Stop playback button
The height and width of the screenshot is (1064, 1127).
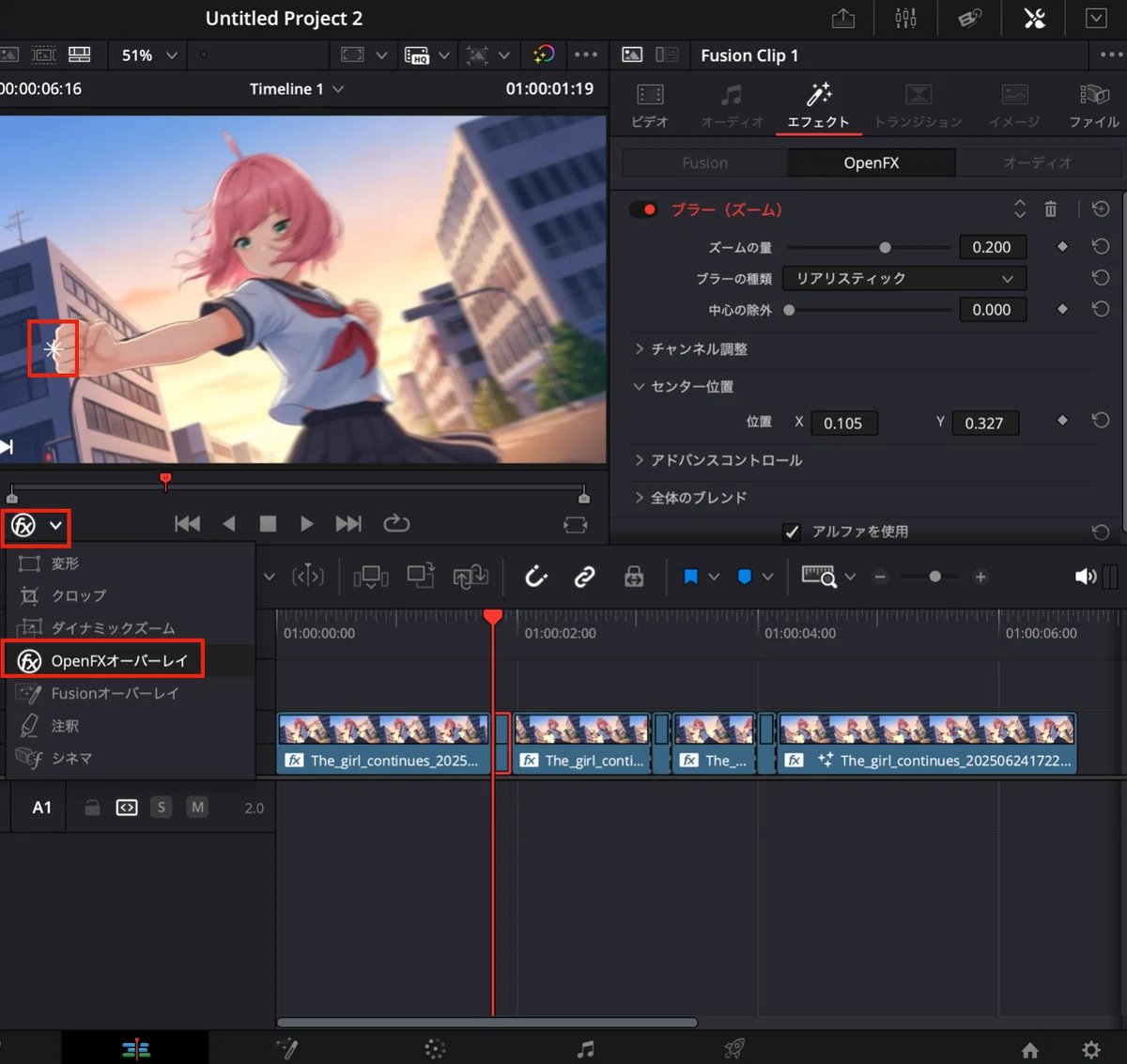coord(268,524)
